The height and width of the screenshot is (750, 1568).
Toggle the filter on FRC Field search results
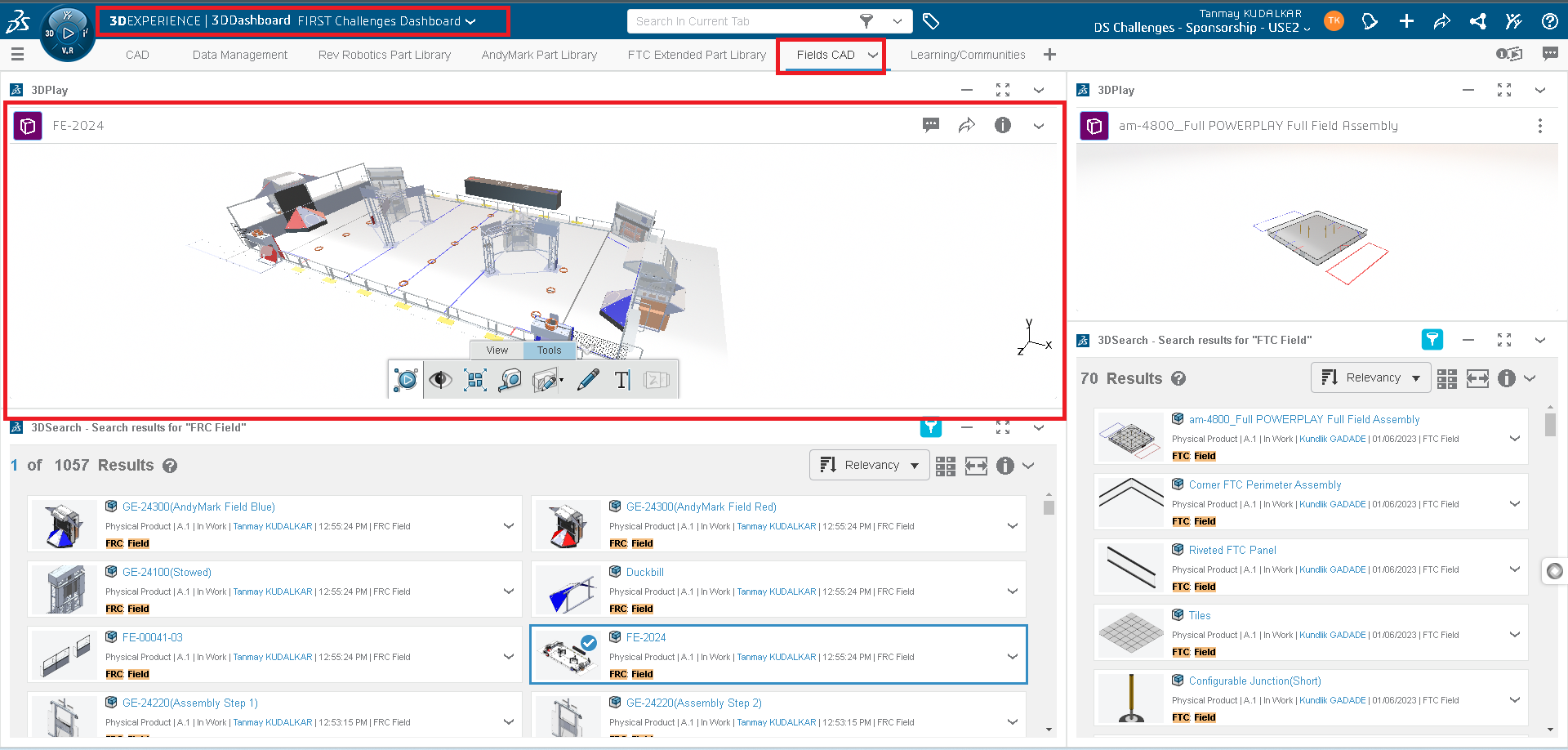pyautogui.click(x=930, y=426)
